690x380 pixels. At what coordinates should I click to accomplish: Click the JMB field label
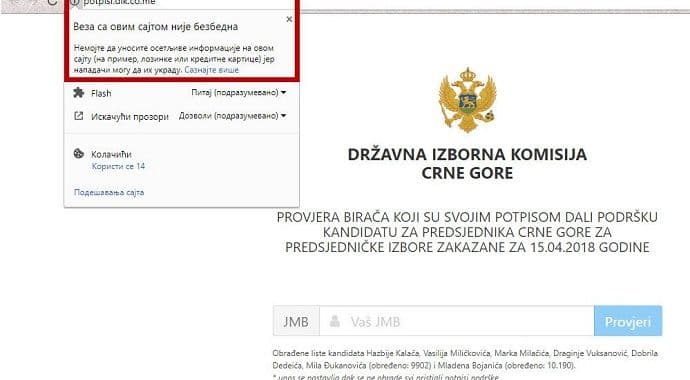[x=296, y=322]
